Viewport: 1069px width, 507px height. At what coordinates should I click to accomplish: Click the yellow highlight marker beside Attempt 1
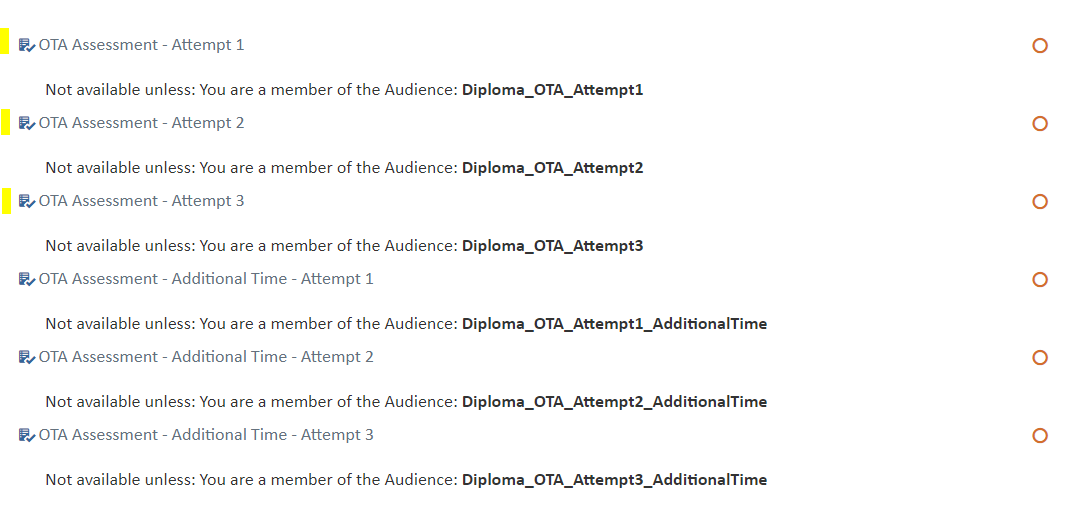pyautogui.click(x=4, y=42)
